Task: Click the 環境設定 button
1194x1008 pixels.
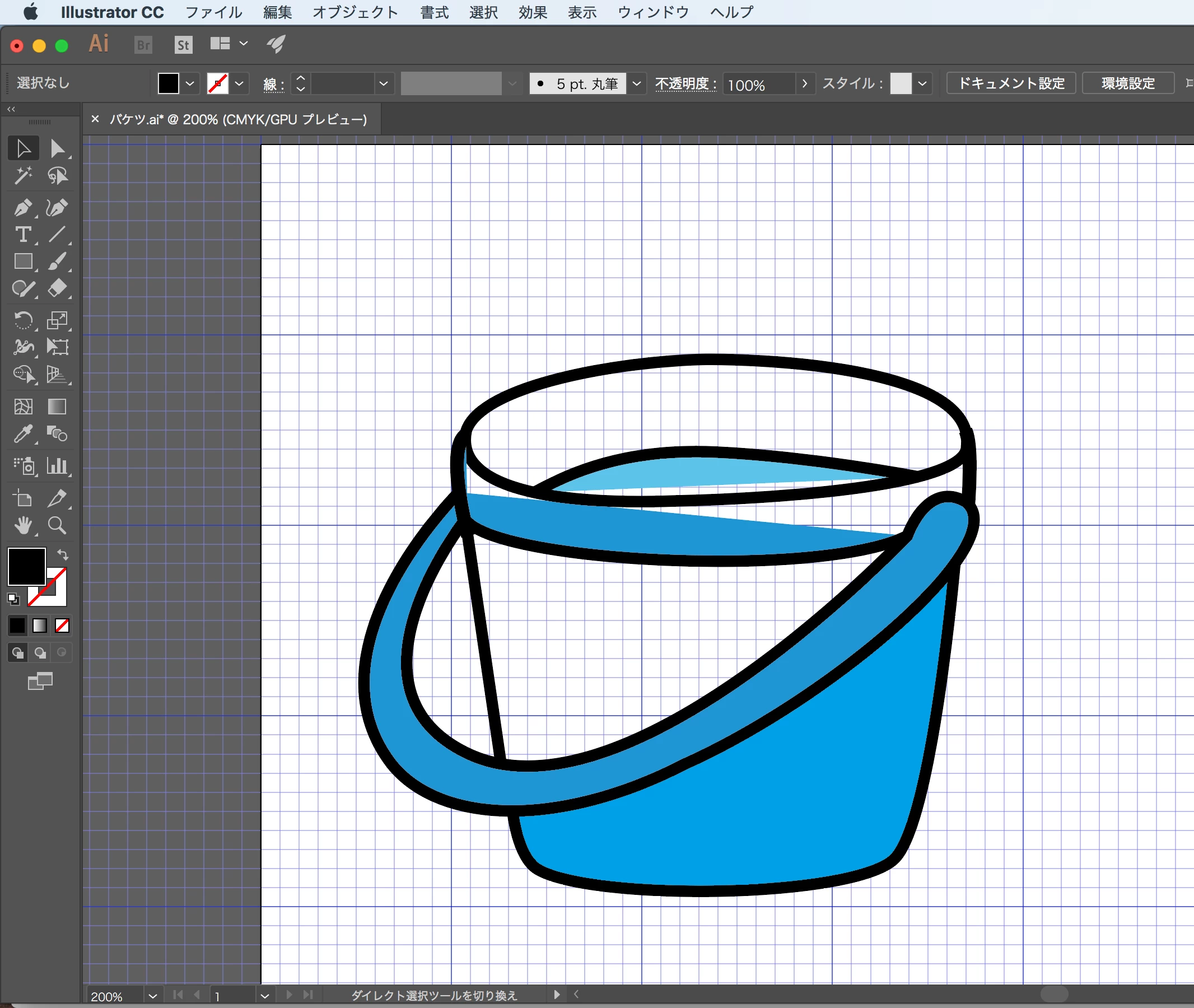Action: (1128, 83)
